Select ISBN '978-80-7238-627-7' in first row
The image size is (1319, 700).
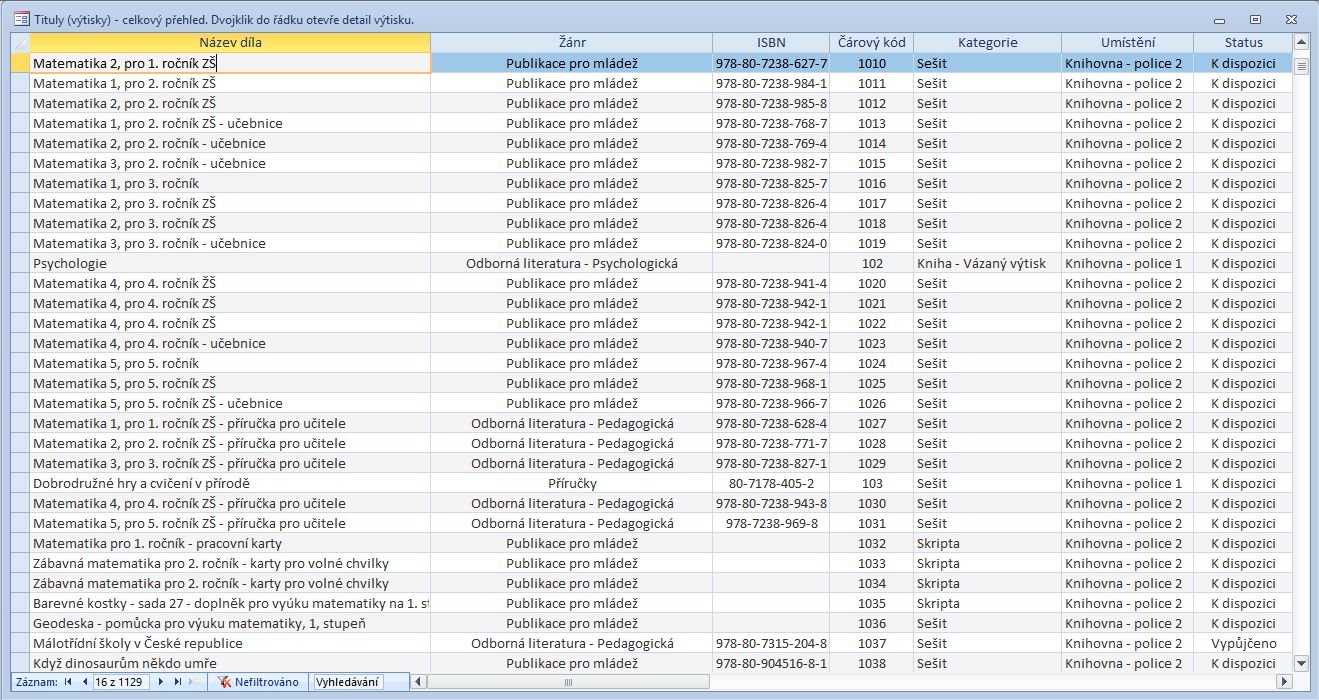tap(771, 63)
